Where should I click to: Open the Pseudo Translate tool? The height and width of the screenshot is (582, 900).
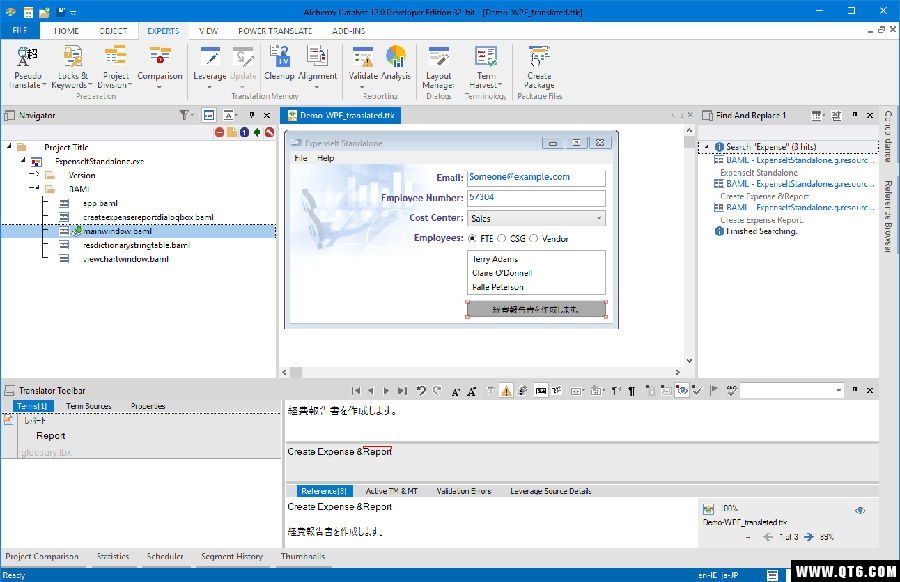tap(27, 67)
